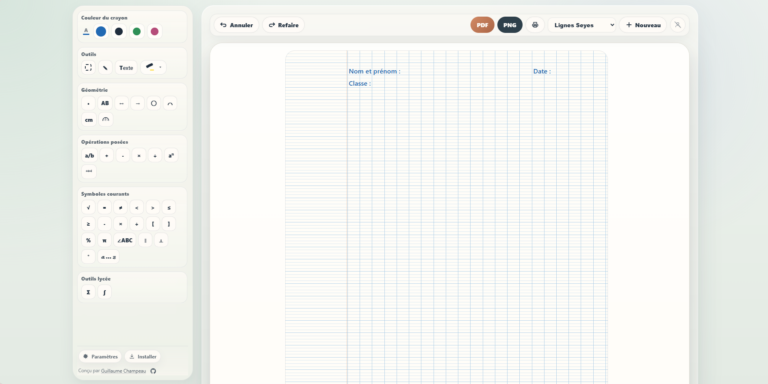
Task: Select the AB segment label tool
Action: coord(105,103)
